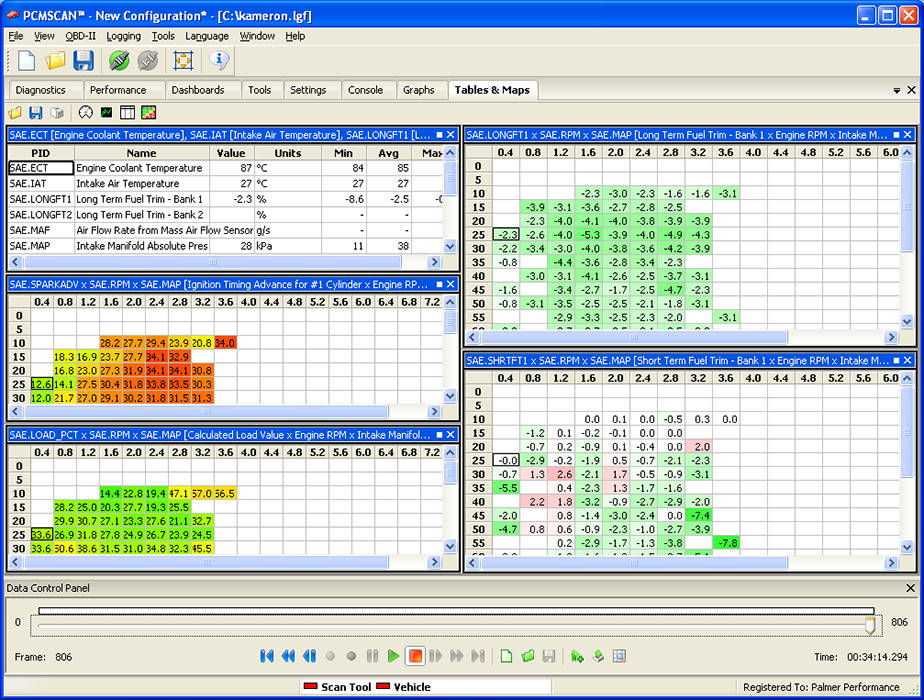Click the green Connect plug icon
The height and width of the screenshot is (700, 924).
119,60
